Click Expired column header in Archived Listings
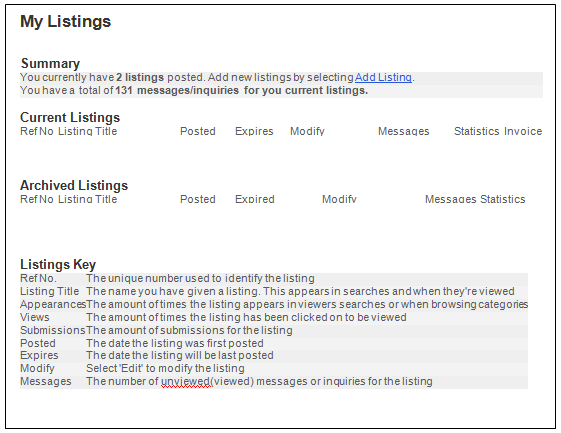Viewport: 561px width, 433px height. pos(255,199)
